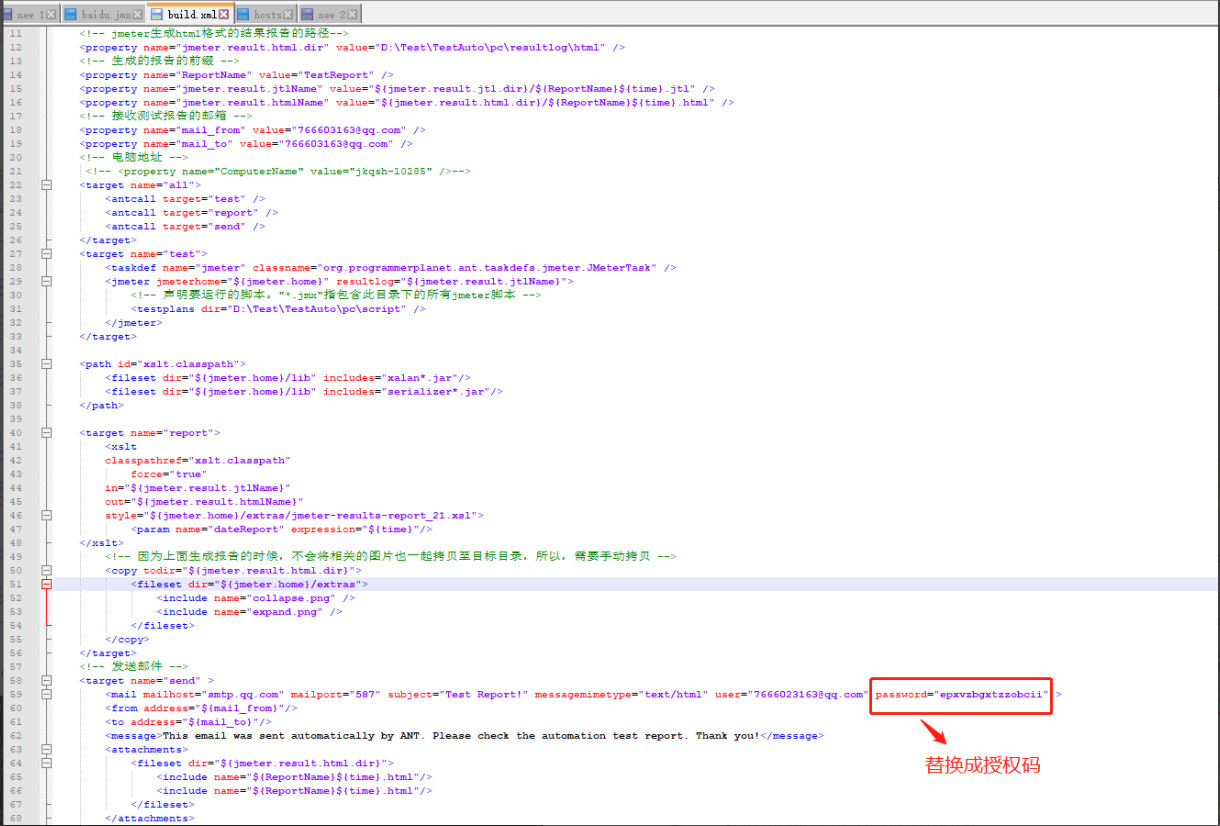Collapse the attachments fileset fold on line 64

point(46,763)
